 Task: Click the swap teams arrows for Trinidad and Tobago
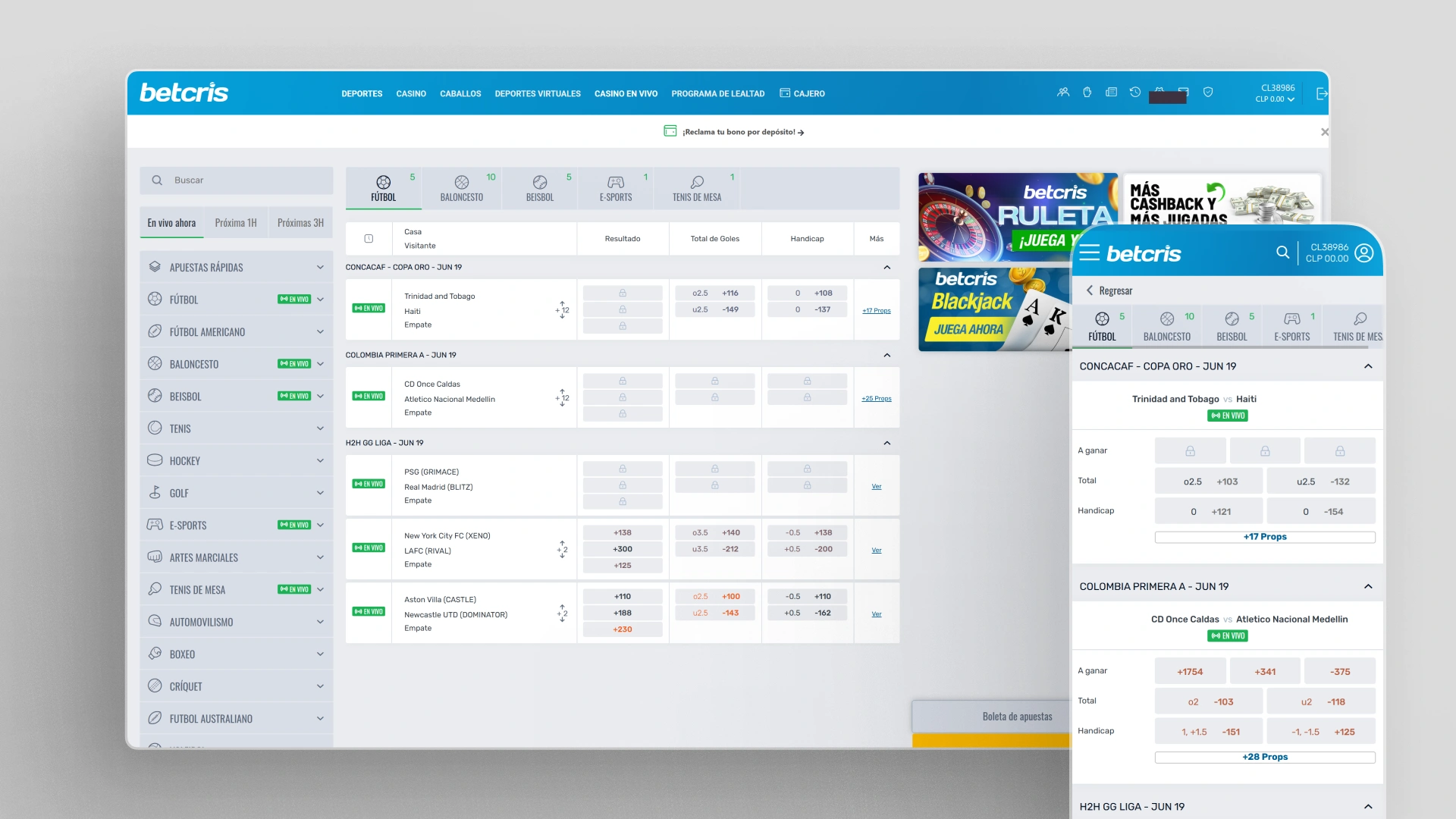[x=562, y=309]
